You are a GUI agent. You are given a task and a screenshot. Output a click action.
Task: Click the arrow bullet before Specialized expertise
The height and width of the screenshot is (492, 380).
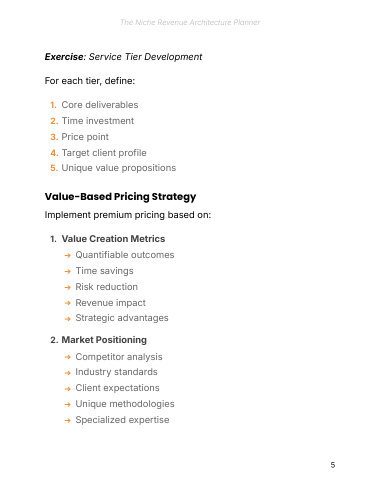pyautogui.click(x=68, y=421)
